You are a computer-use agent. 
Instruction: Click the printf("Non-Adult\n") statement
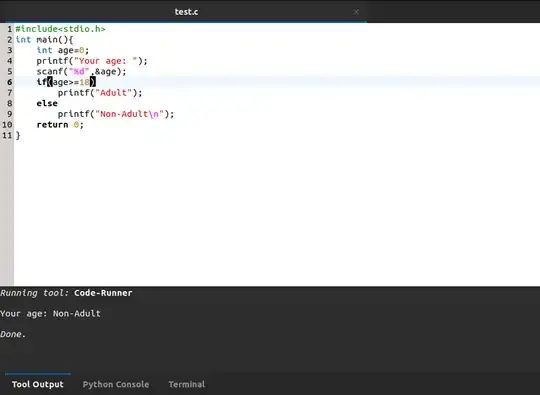116,114
